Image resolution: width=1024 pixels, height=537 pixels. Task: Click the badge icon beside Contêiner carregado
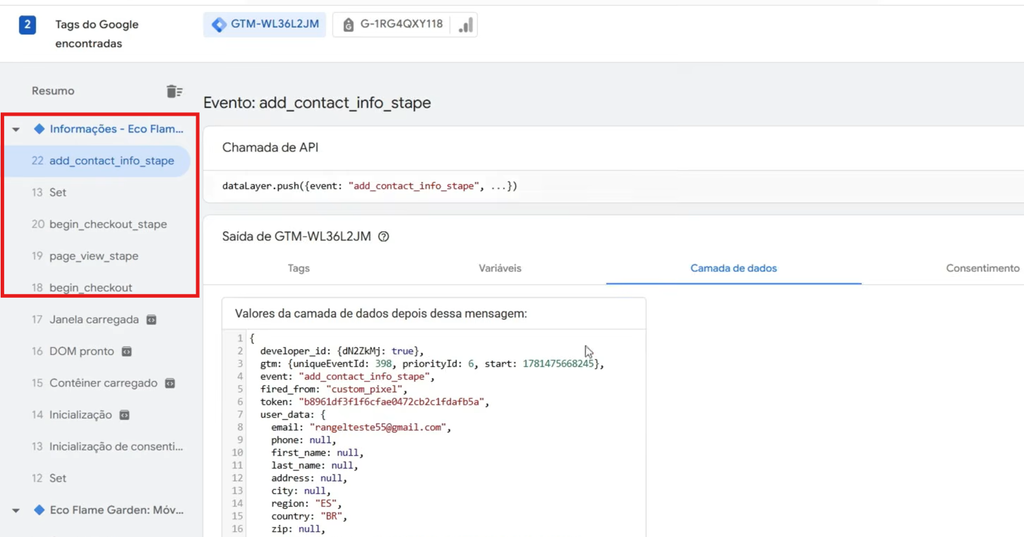tap(170, 383)
